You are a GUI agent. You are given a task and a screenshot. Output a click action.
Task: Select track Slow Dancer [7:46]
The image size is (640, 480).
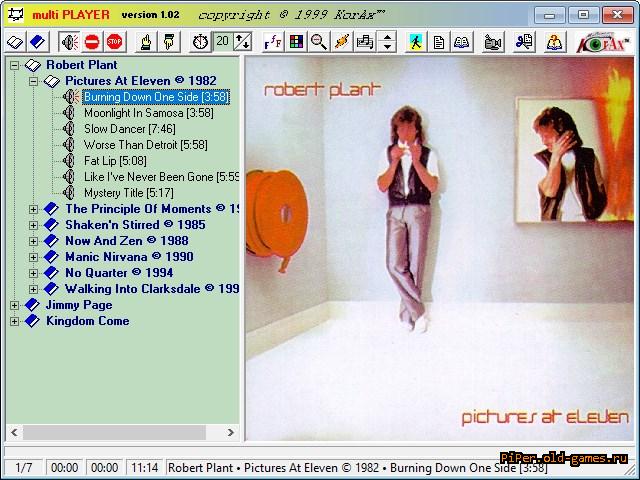click(x=130, y=129)
